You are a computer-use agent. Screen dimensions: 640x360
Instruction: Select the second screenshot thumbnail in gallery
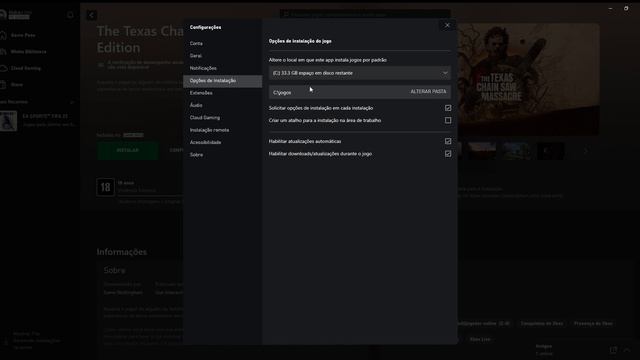click(482, 151)
